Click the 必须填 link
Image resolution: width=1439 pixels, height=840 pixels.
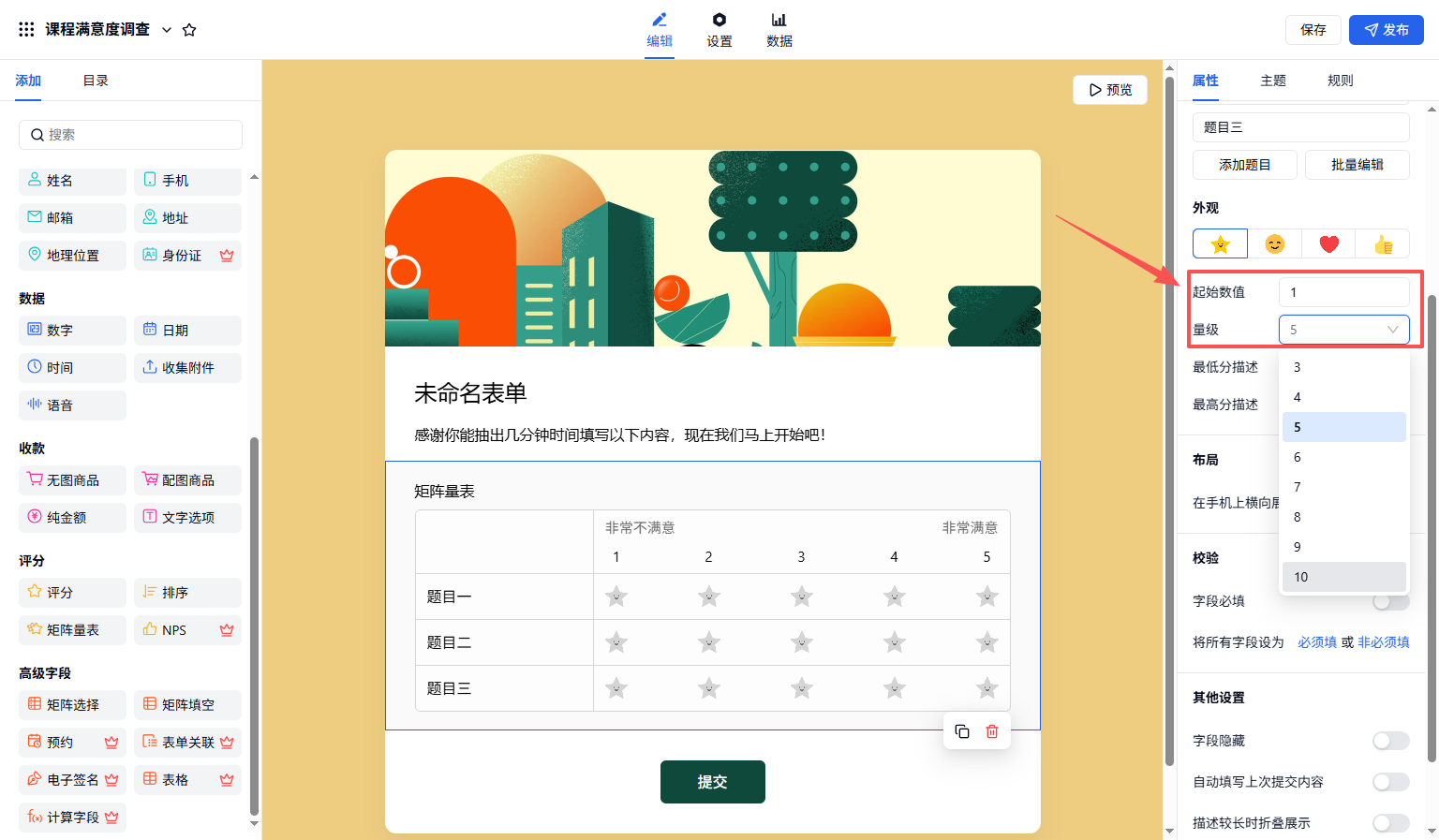(x=1316, y=642)
